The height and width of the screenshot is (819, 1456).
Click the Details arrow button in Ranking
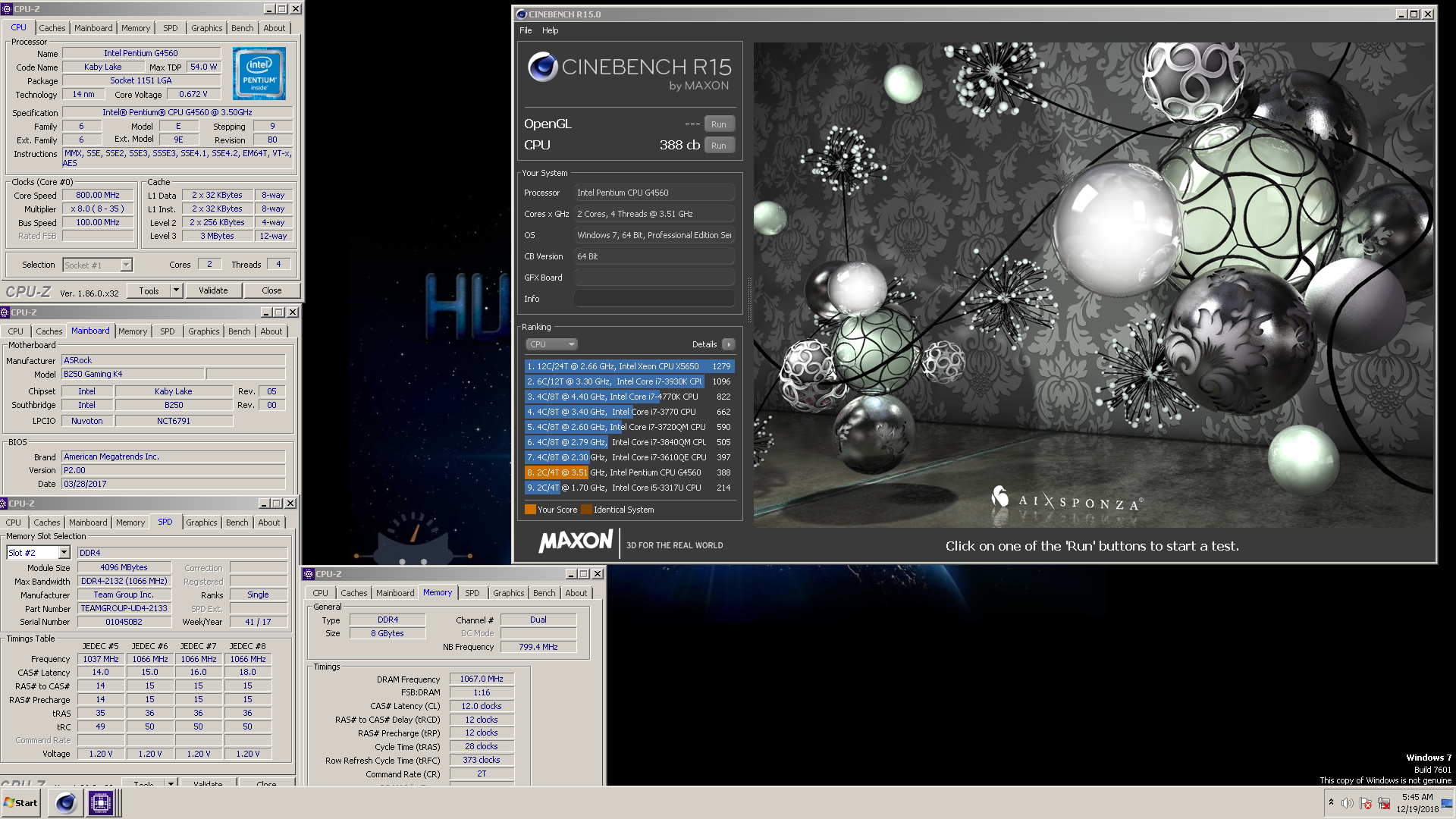pos(729,344)
